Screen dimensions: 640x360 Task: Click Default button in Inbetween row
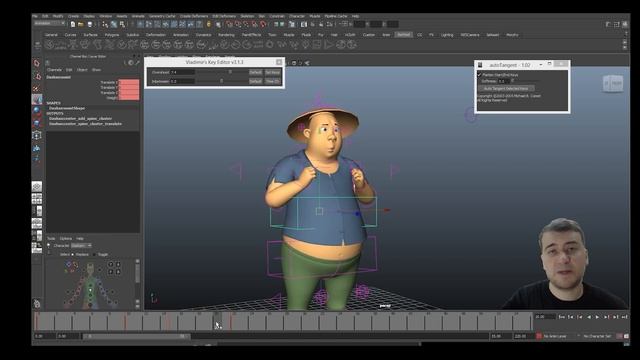tap(256, 81)
